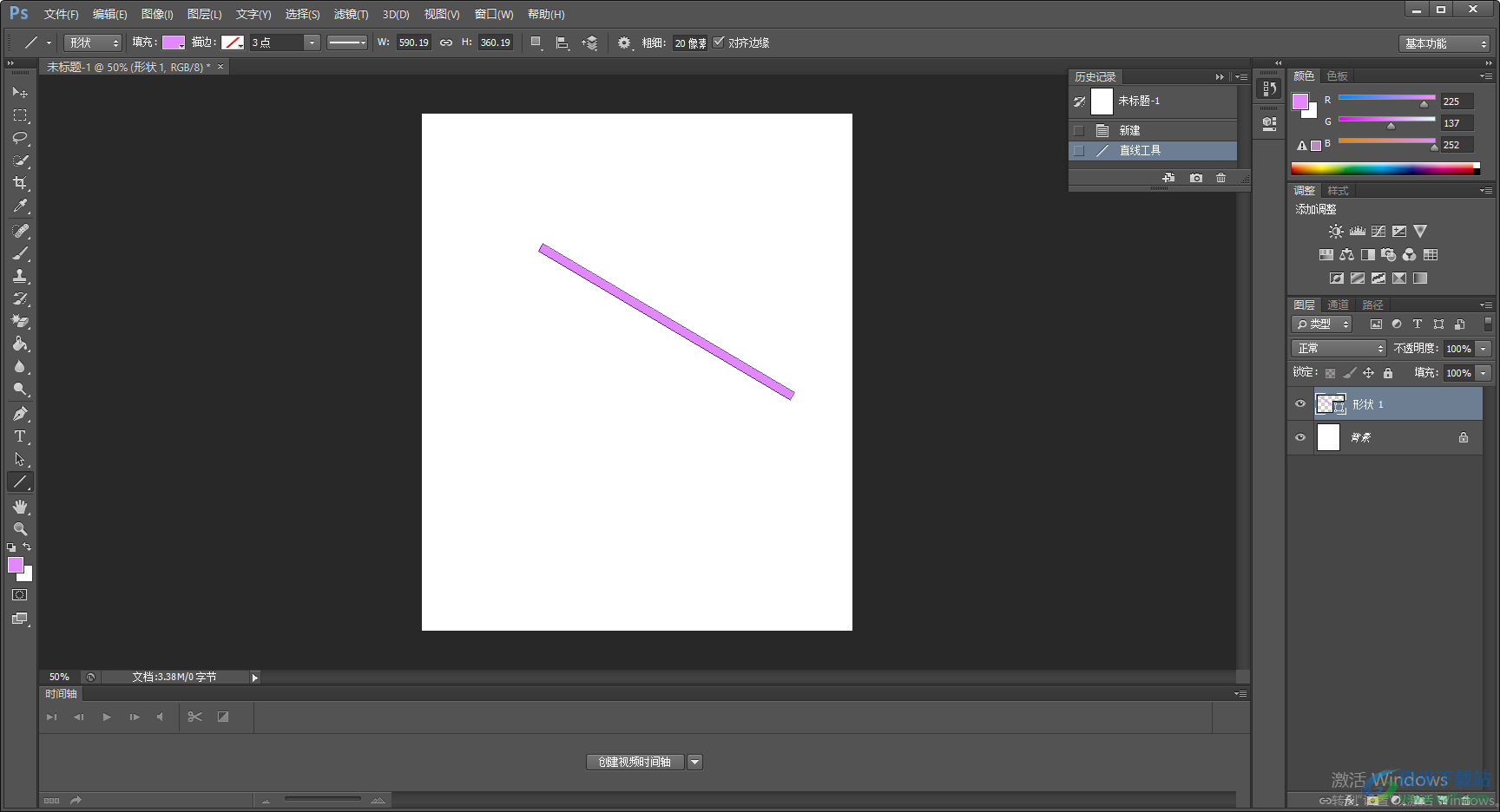Select the Zoom tool

click(20, 529)
